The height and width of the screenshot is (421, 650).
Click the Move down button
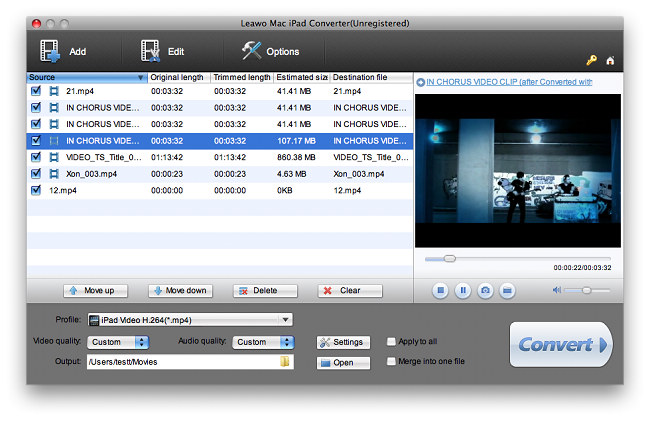(180, 290)
